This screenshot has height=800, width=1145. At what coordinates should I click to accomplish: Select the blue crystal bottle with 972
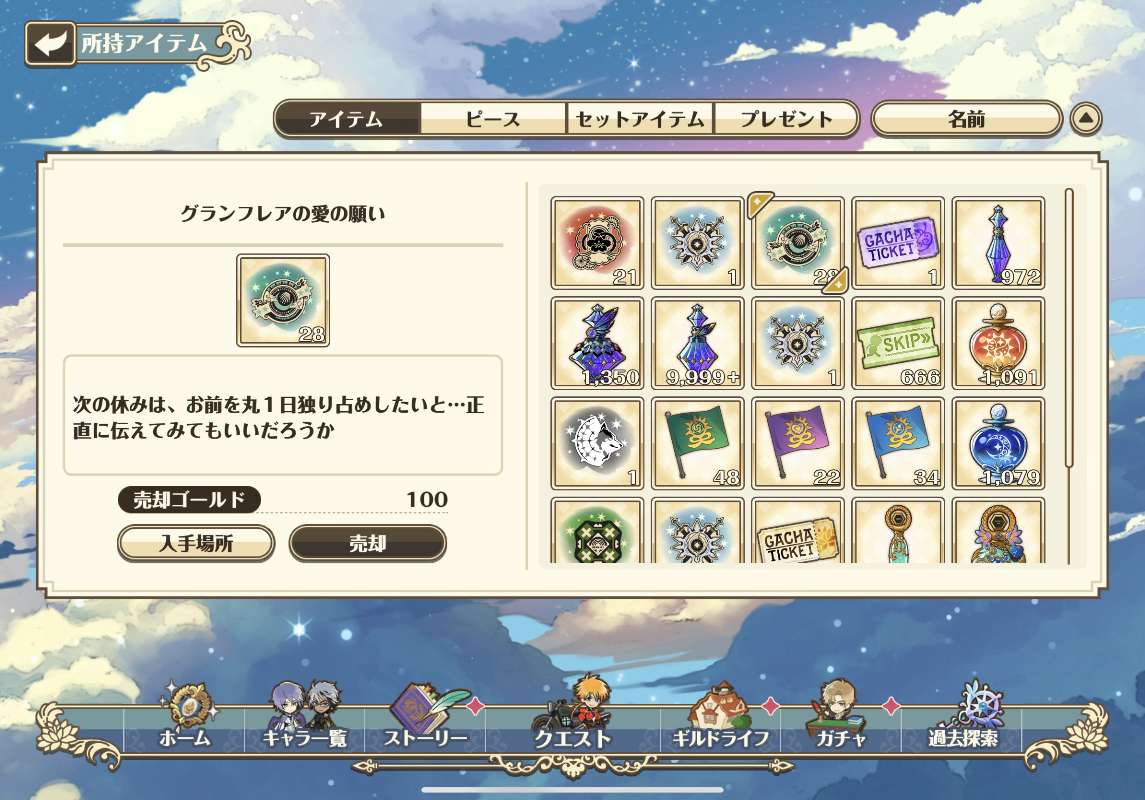tap(998, 243)
